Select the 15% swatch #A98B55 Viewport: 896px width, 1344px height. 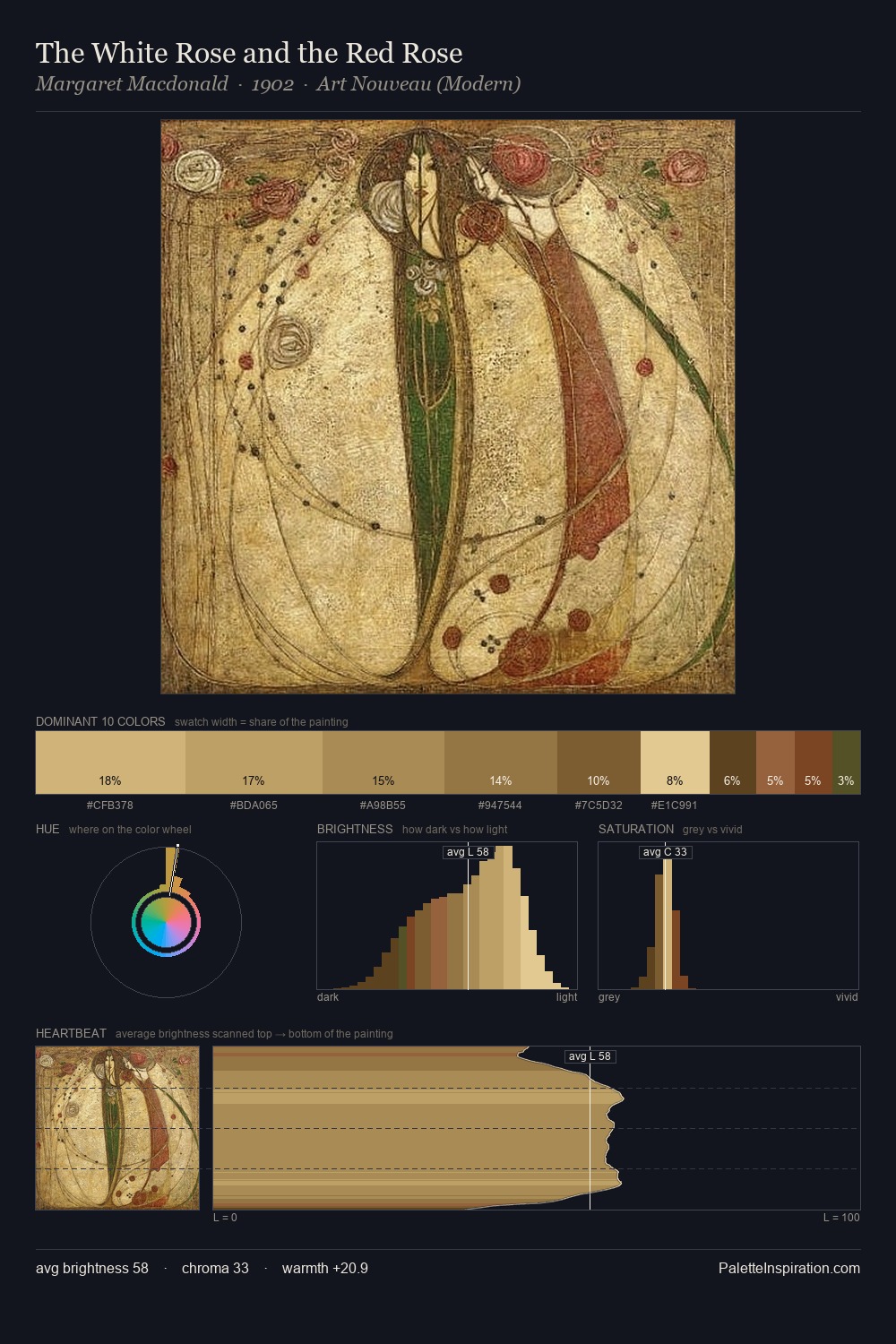[383, 762]
